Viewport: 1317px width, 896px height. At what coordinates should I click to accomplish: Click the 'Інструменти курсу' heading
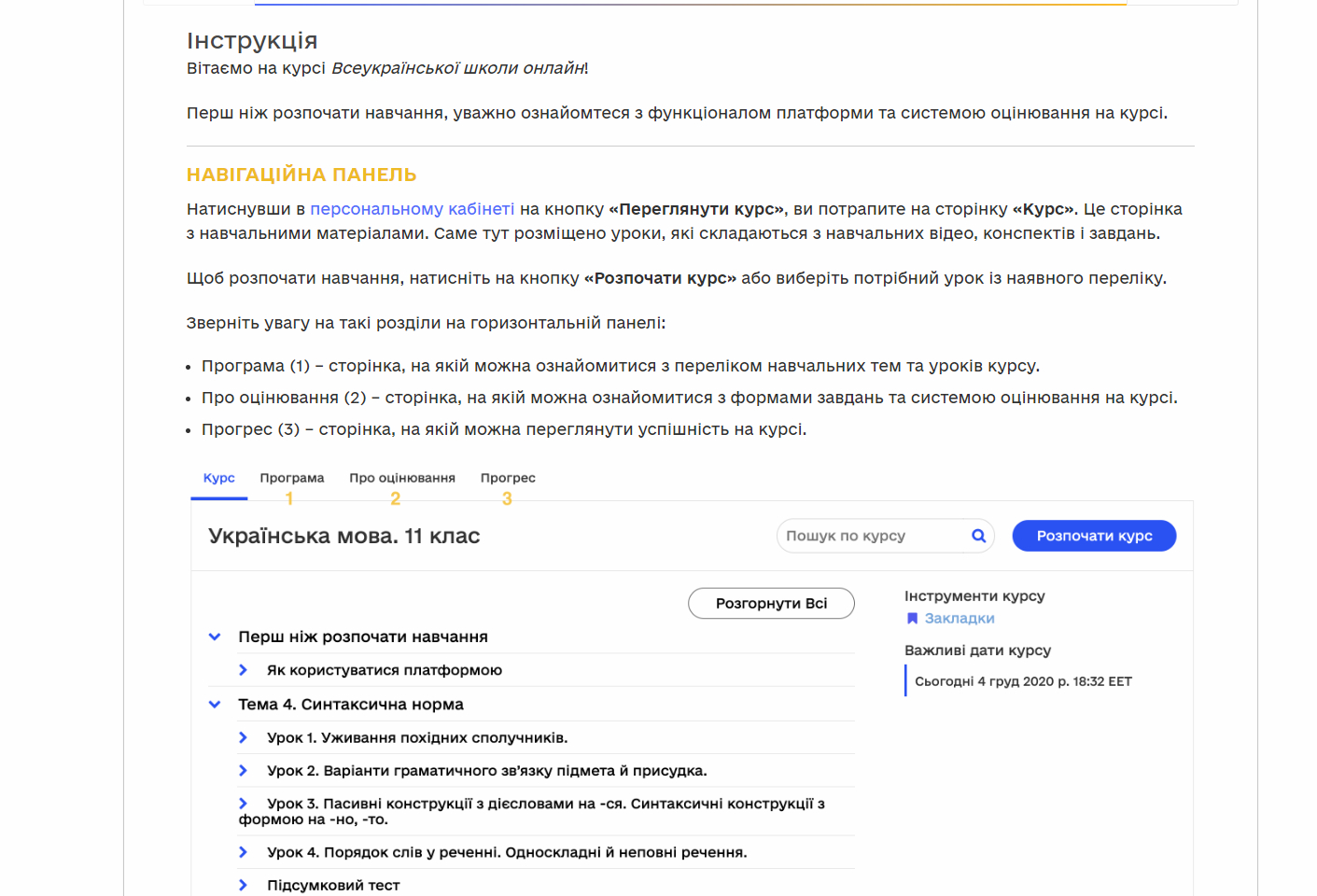[x=974, y=595]
